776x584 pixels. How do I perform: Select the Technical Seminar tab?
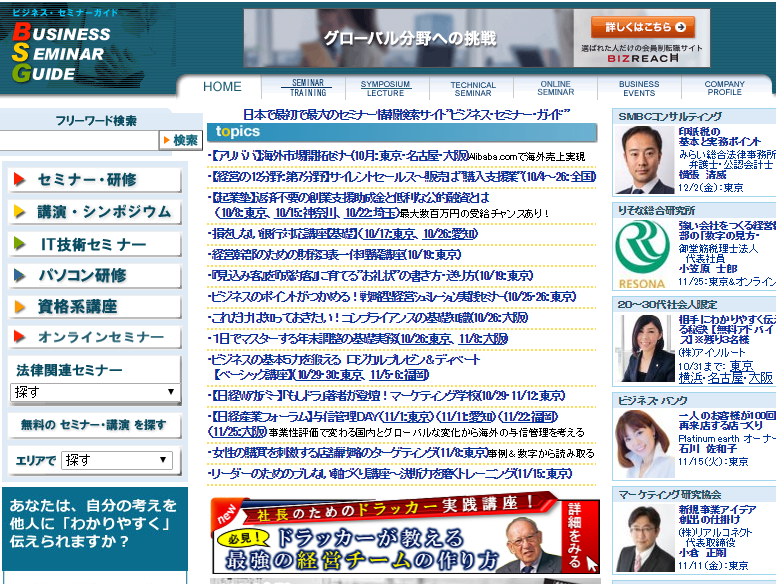[473, 89]
